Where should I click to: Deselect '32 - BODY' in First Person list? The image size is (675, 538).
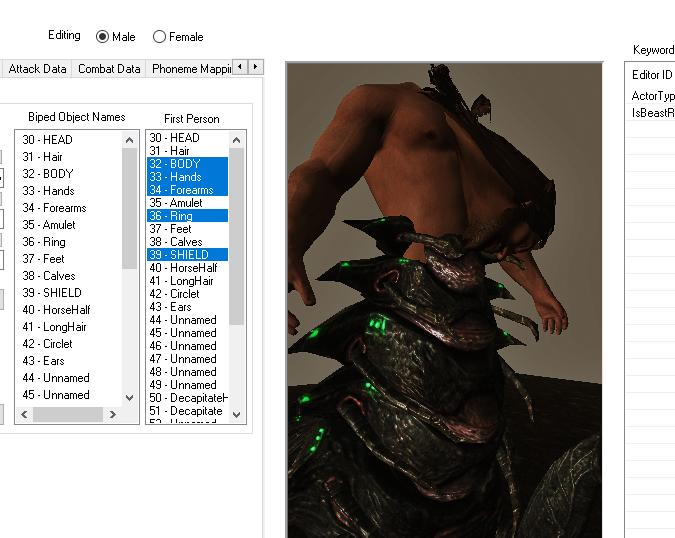[188, 164]
